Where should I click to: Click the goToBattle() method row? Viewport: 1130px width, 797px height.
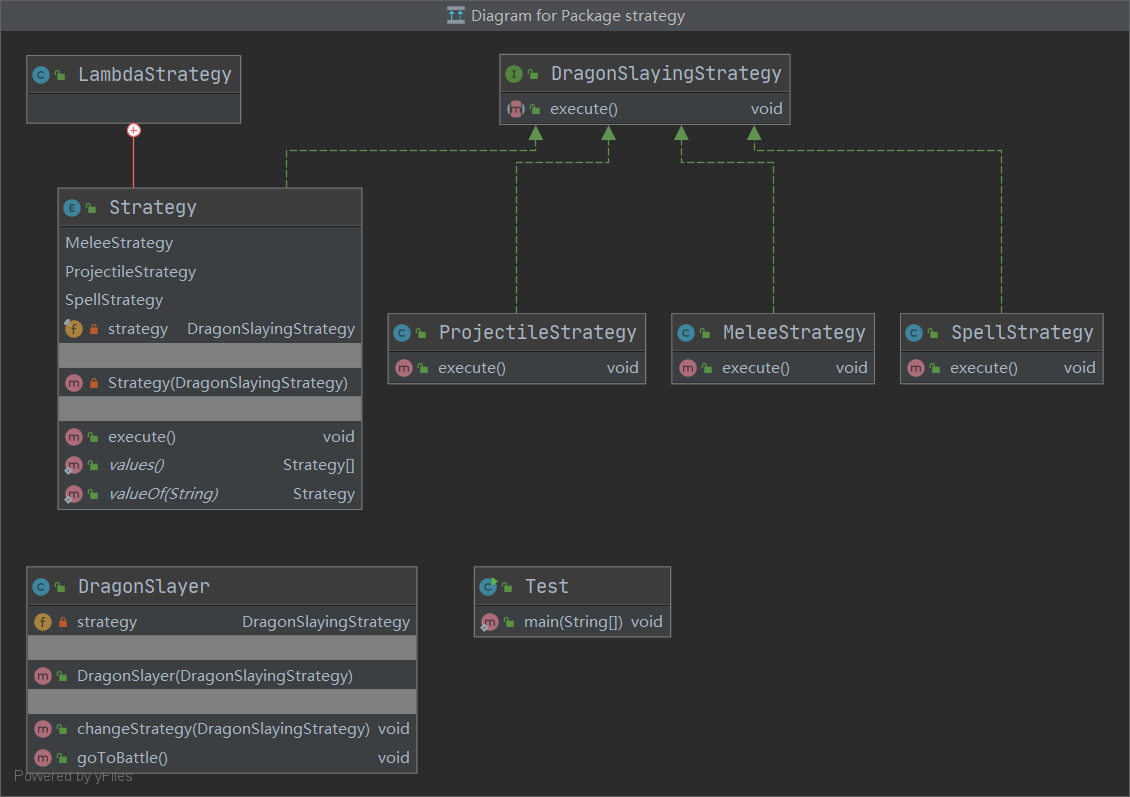pyautogui.click(x=222, y=758)
